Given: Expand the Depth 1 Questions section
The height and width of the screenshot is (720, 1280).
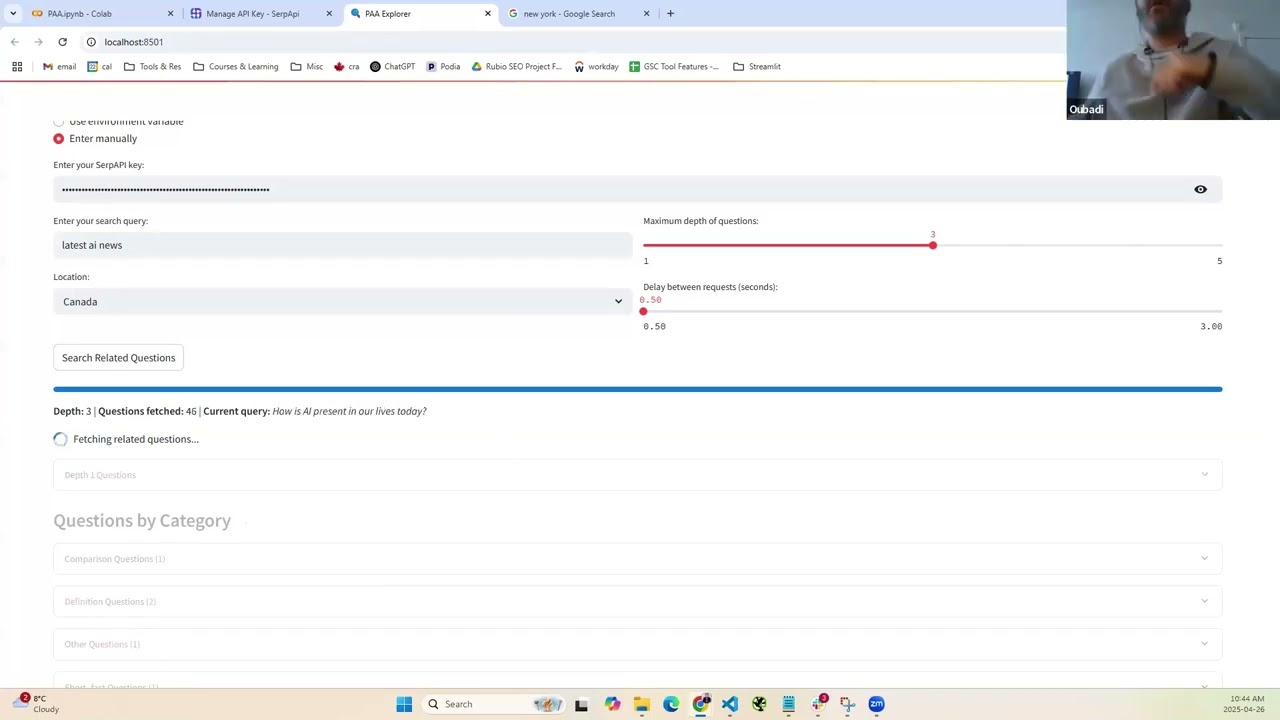Looking at the screenshot, I should click(x=638, y=475).
